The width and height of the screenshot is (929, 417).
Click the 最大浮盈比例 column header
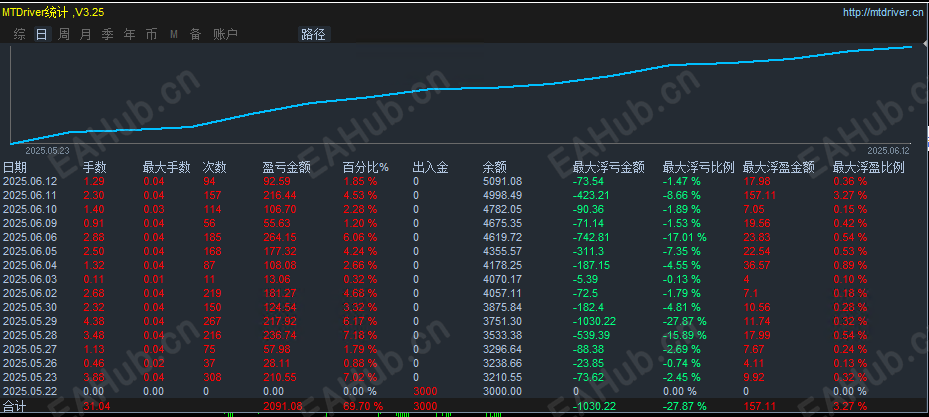(x=869, y=168)
